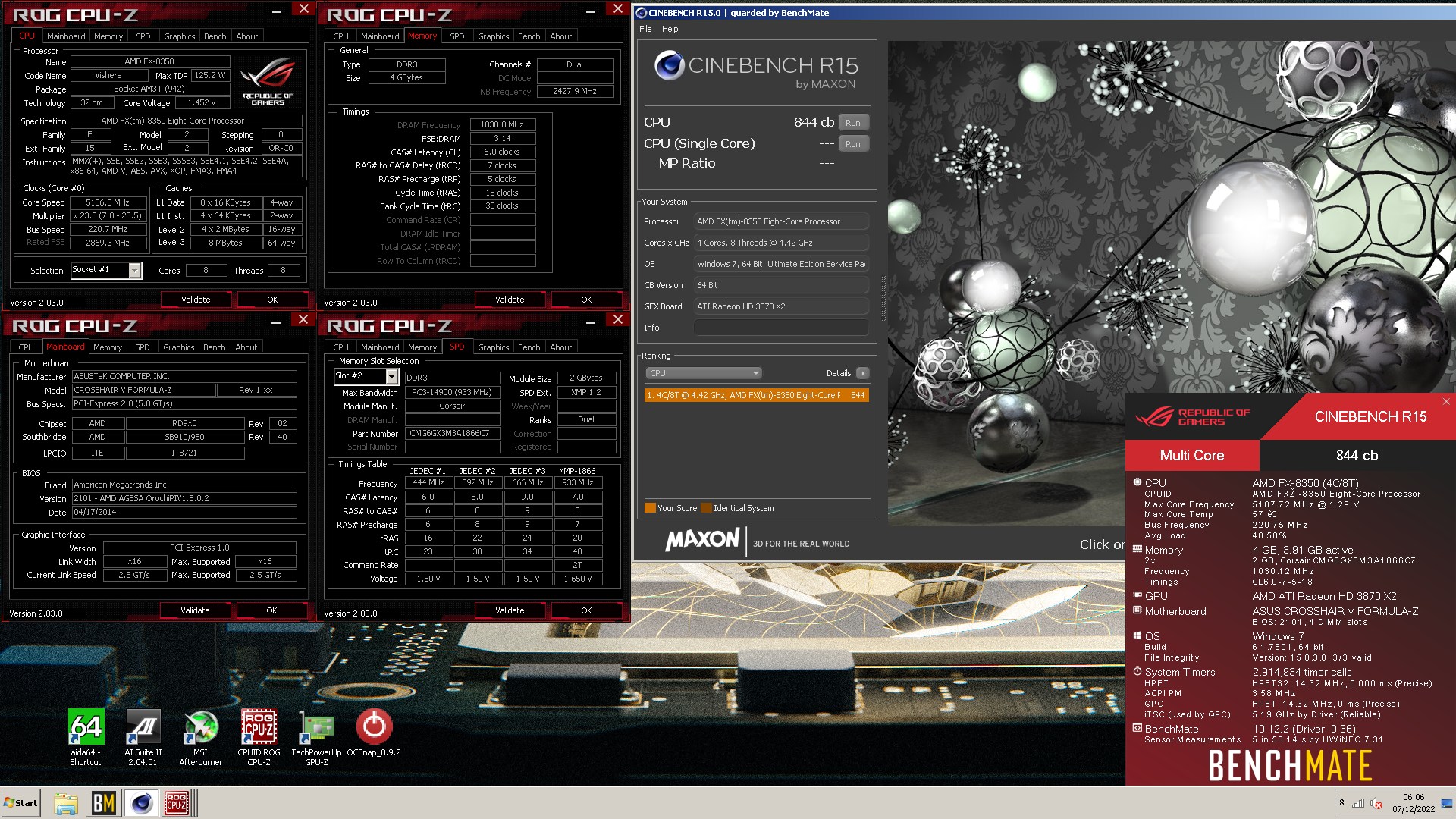Switch to Mainboard tab in top-left CPU-Z
Viewport: 1456px width, 819px height.
66,36
